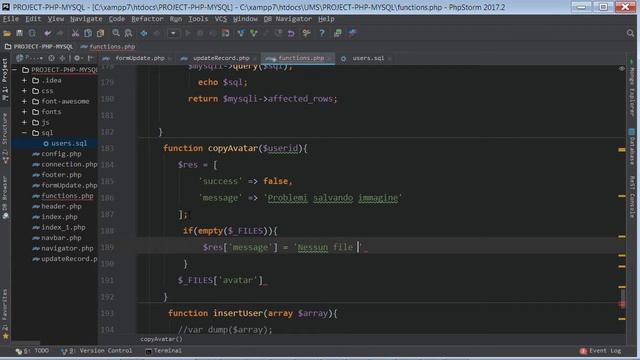
Task: Click the collapse all icon in project panel
Action: coord(62,58)
